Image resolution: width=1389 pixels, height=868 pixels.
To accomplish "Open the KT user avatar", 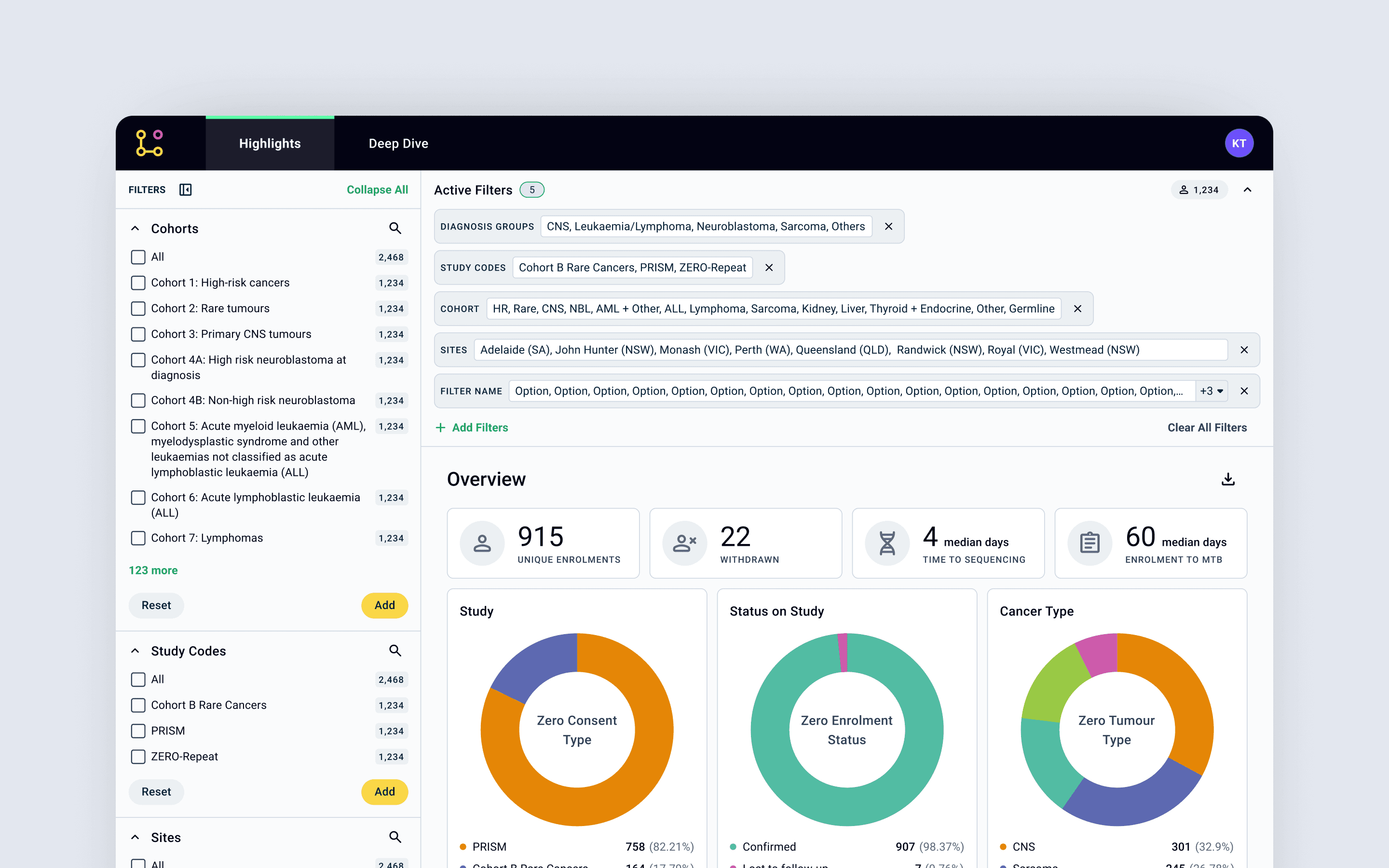I will [1239, 143].
